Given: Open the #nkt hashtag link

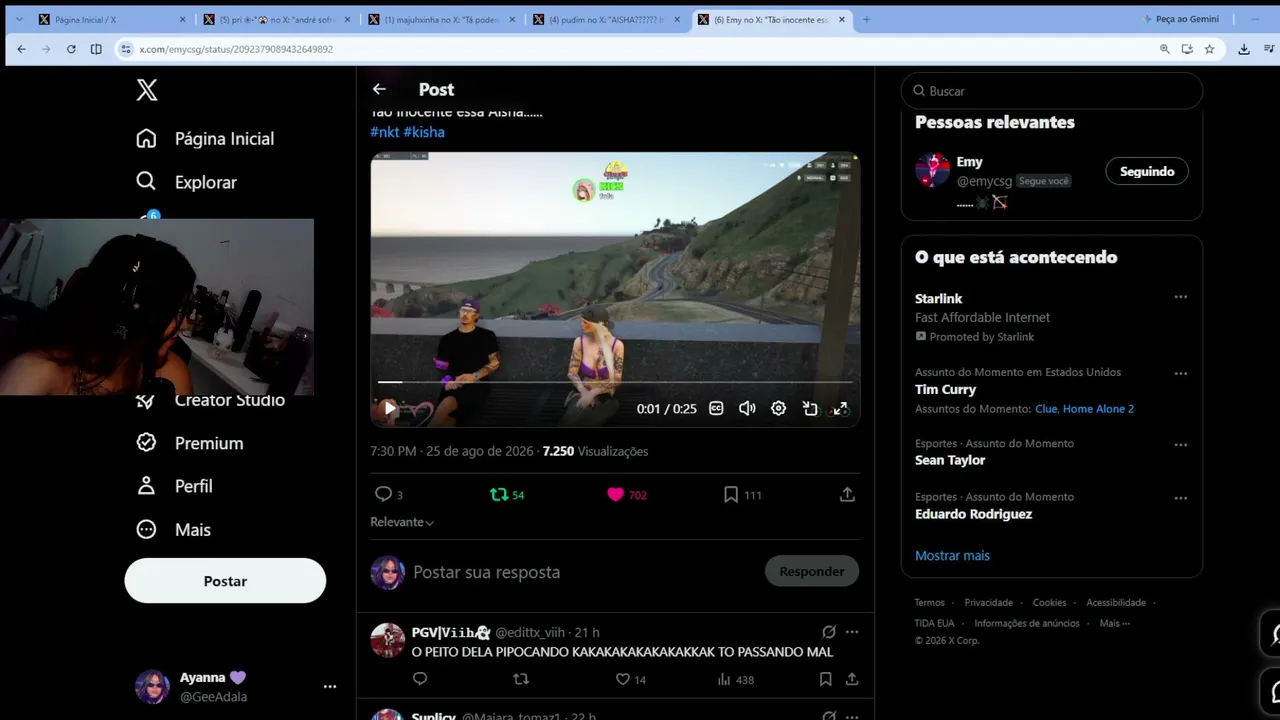Looking at the screenshot, I should 384,132.
